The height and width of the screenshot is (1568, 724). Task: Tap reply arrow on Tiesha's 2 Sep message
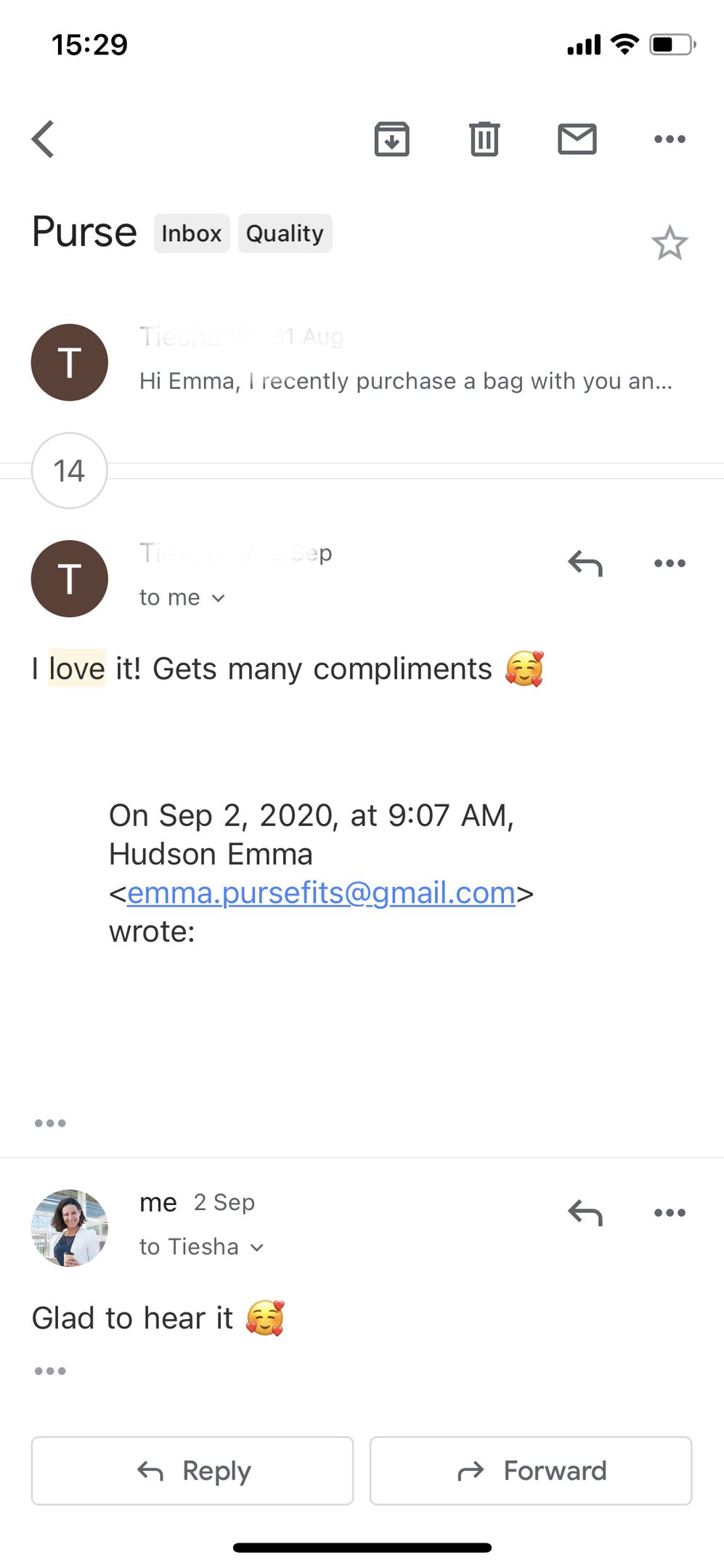point(585,563)
